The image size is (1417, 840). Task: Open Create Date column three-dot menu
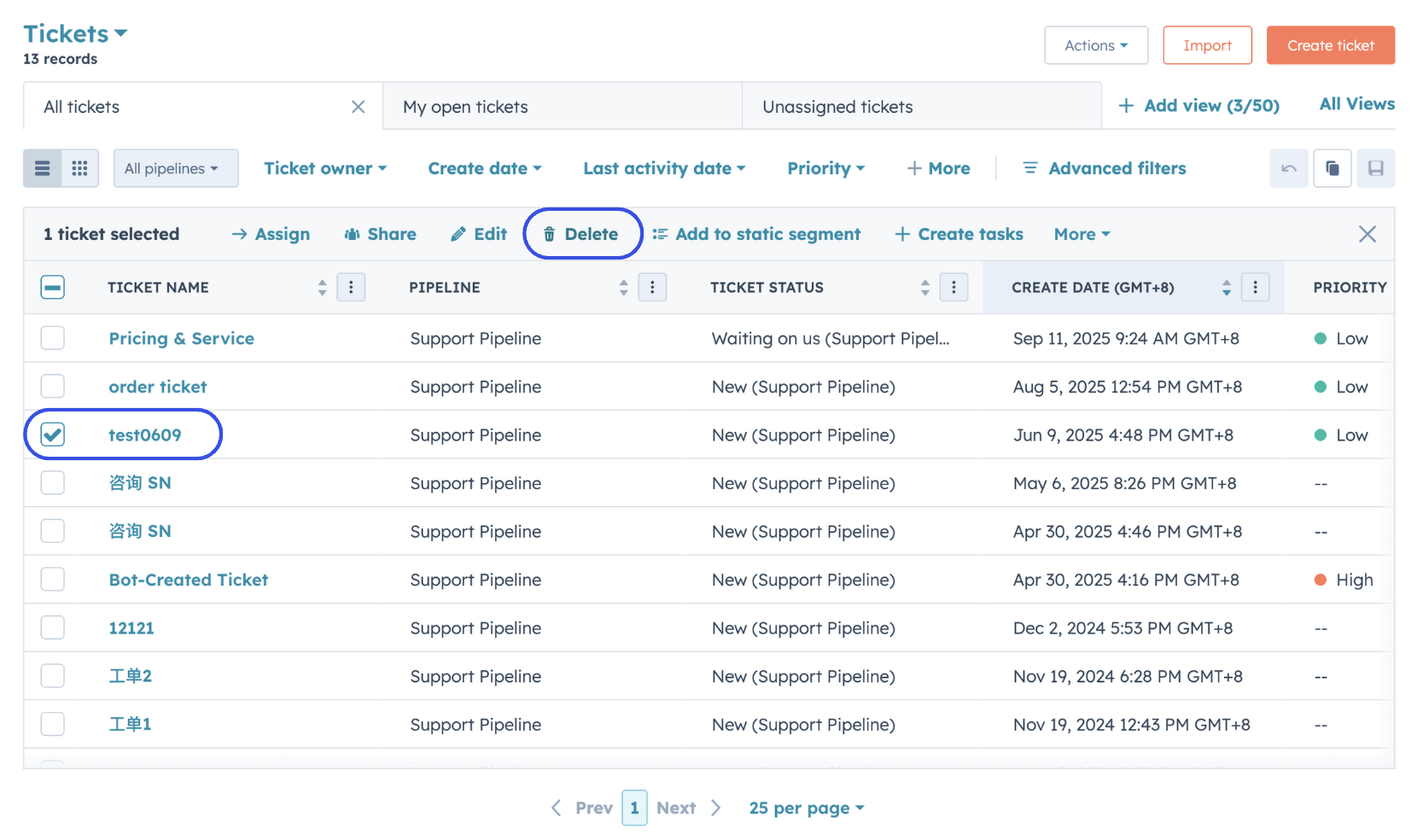tap(1255, 287)
